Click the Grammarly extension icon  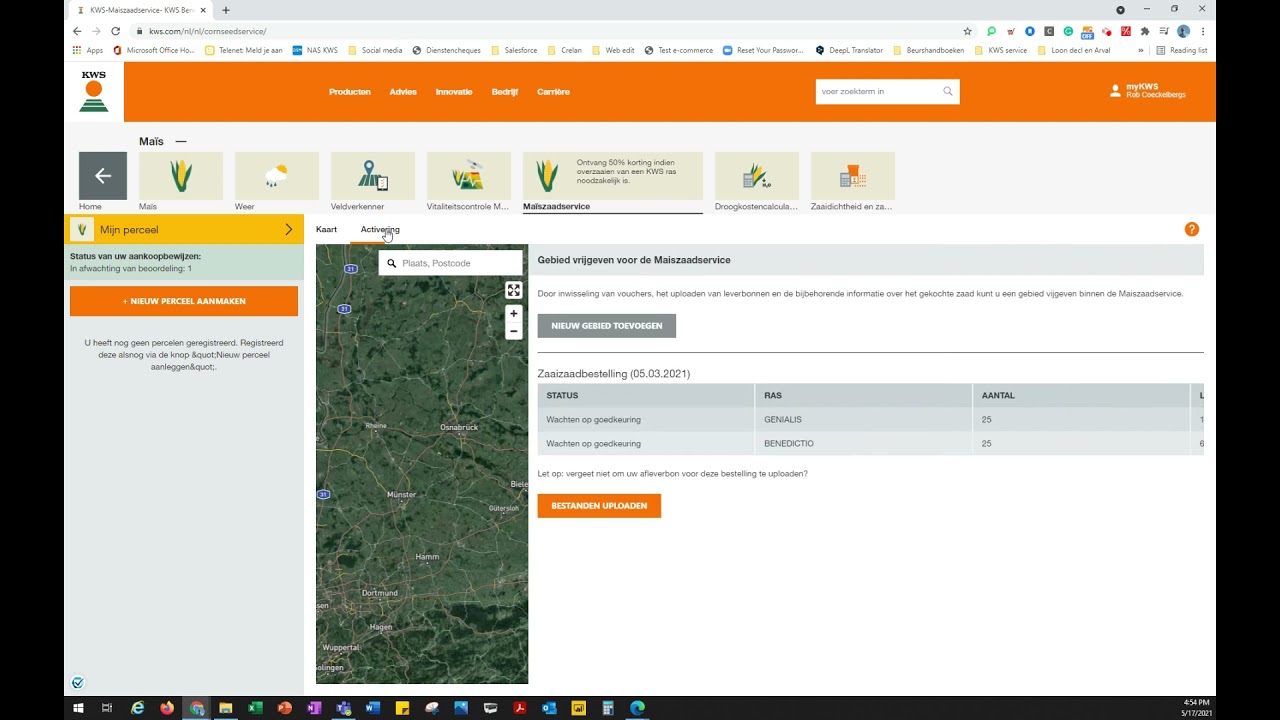pyautogui.click(x=1068, y=31)
